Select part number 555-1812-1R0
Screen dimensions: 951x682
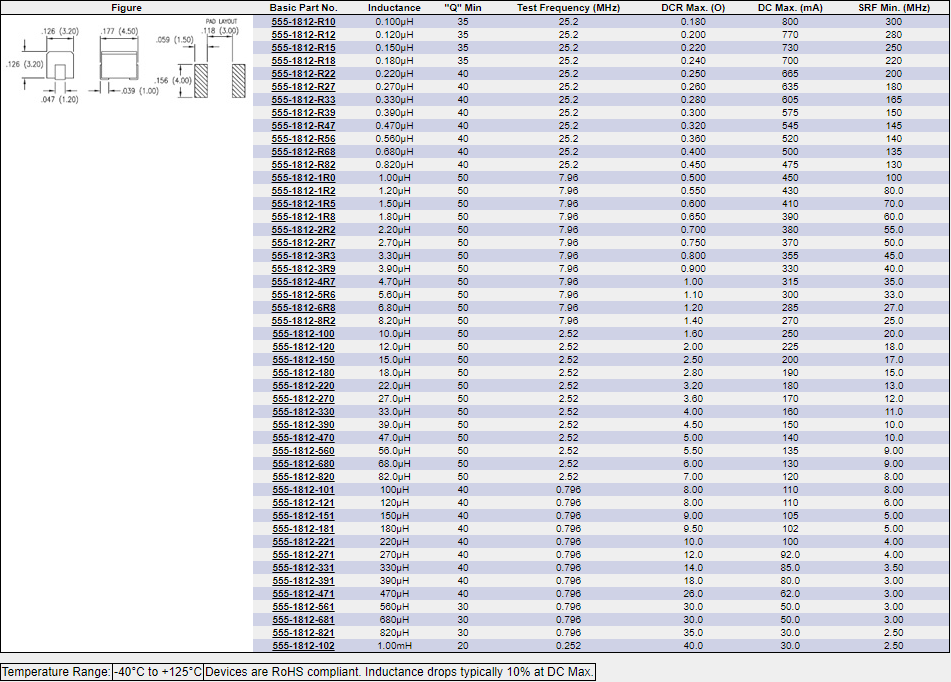[304, 177]
